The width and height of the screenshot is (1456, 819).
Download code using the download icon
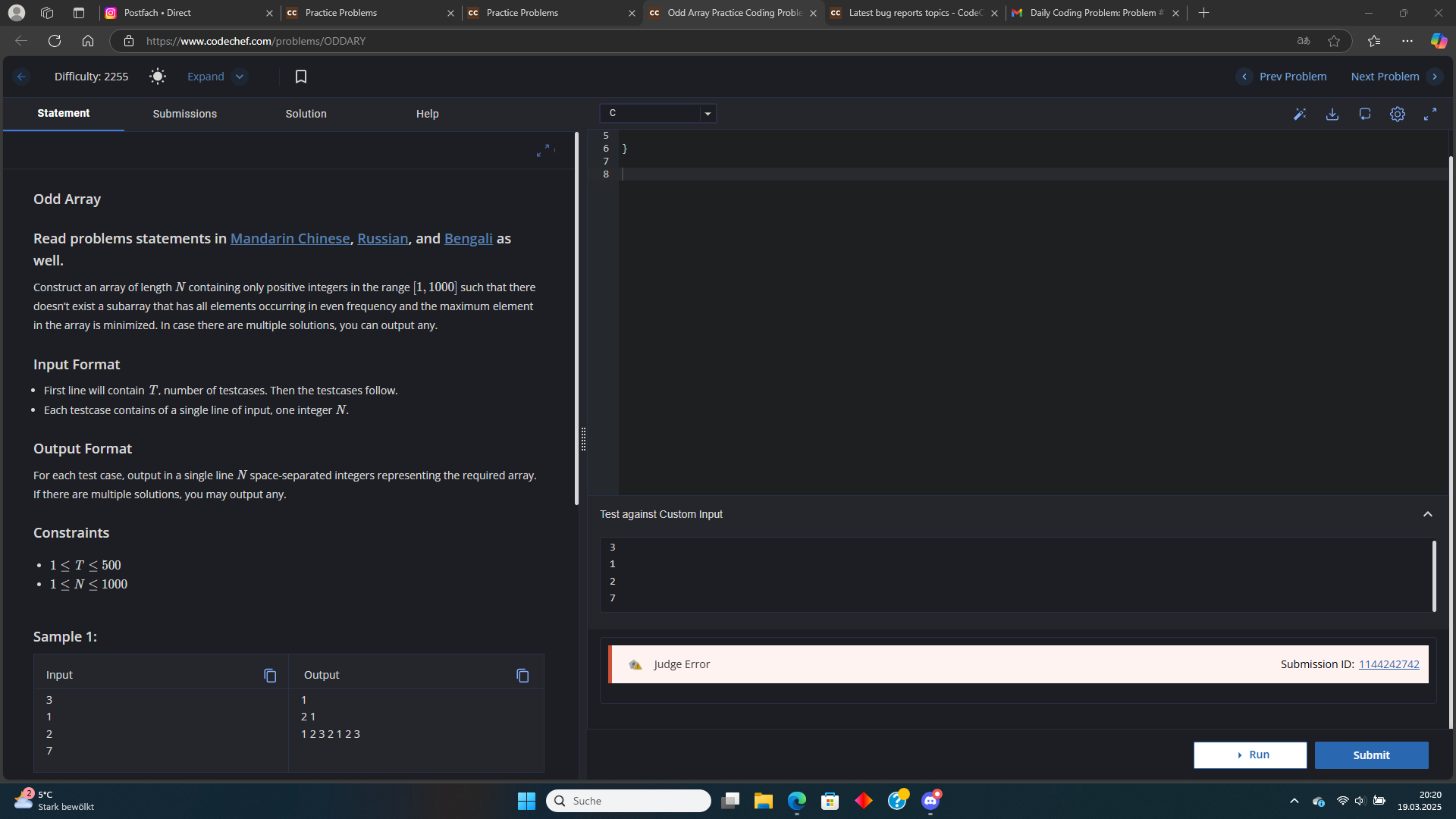tap(1332, 115)
